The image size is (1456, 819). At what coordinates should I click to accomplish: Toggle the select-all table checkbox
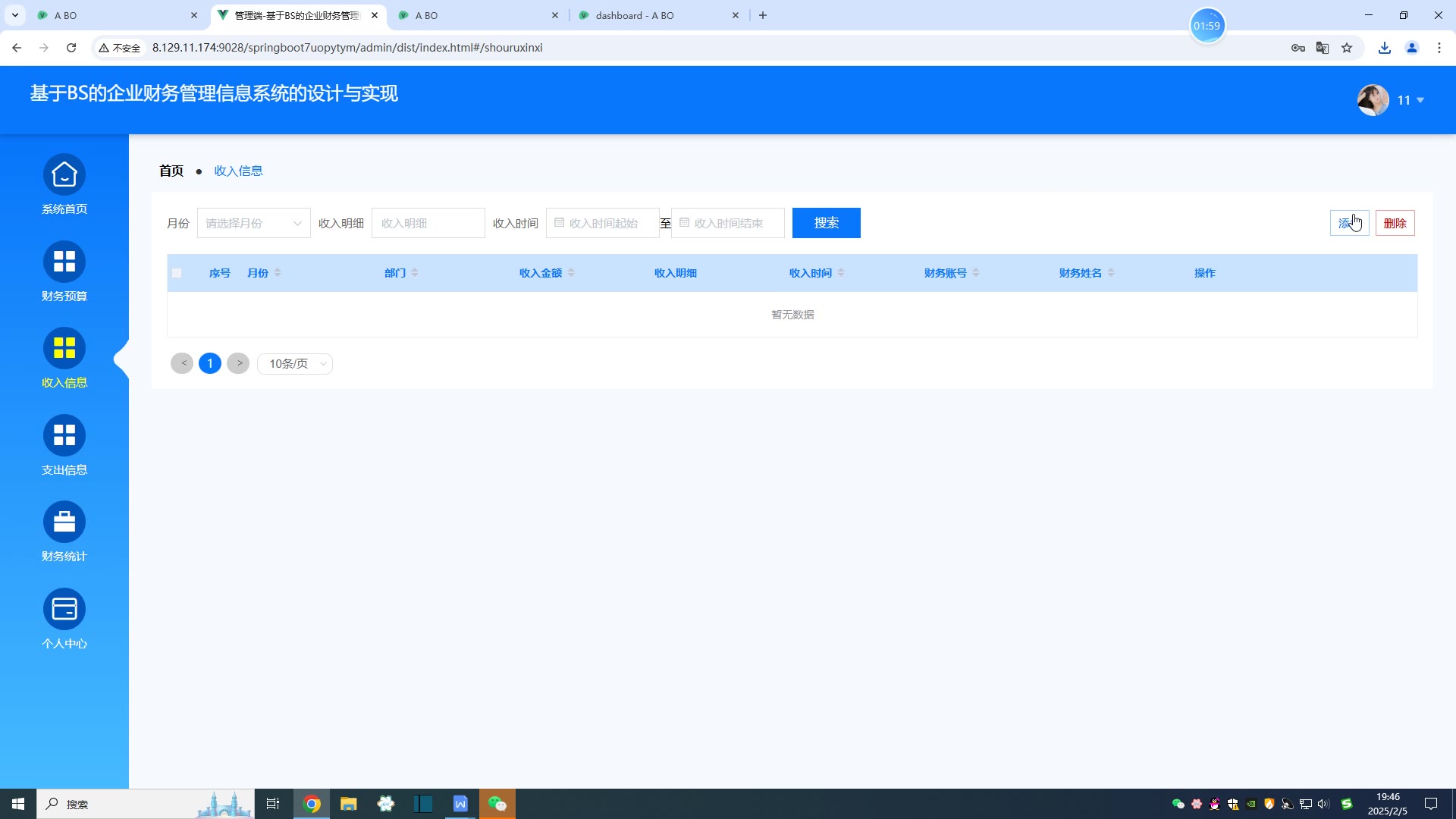(x=177, y=273)
